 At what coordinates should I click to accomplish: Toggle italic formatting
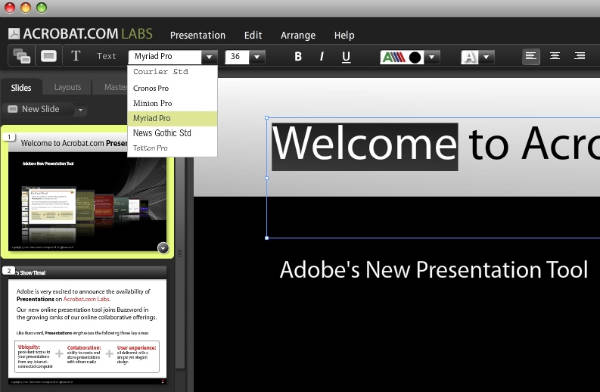click(321, 57)
